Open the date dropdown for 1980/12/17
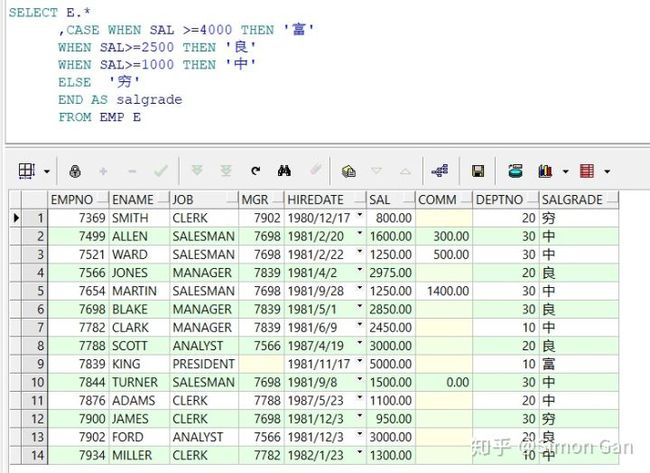 point(359,215)
